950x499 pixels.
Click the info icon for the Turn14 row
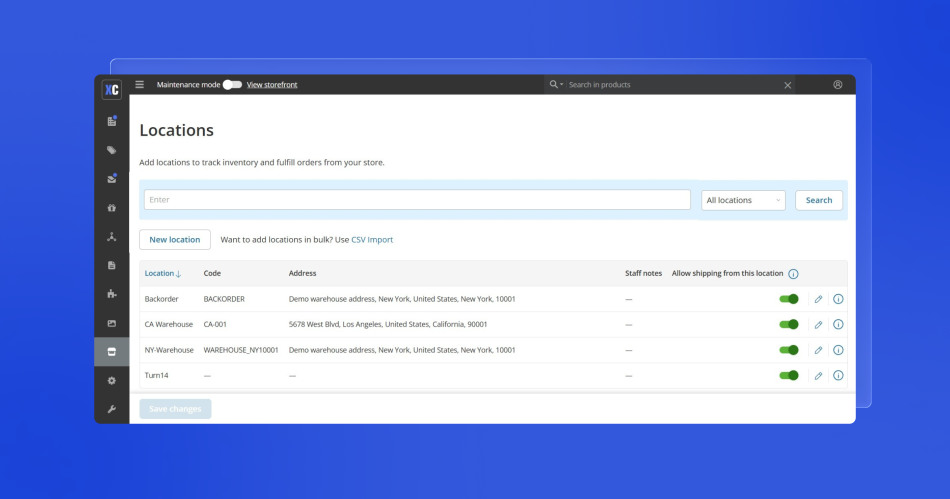click(838, 375)
